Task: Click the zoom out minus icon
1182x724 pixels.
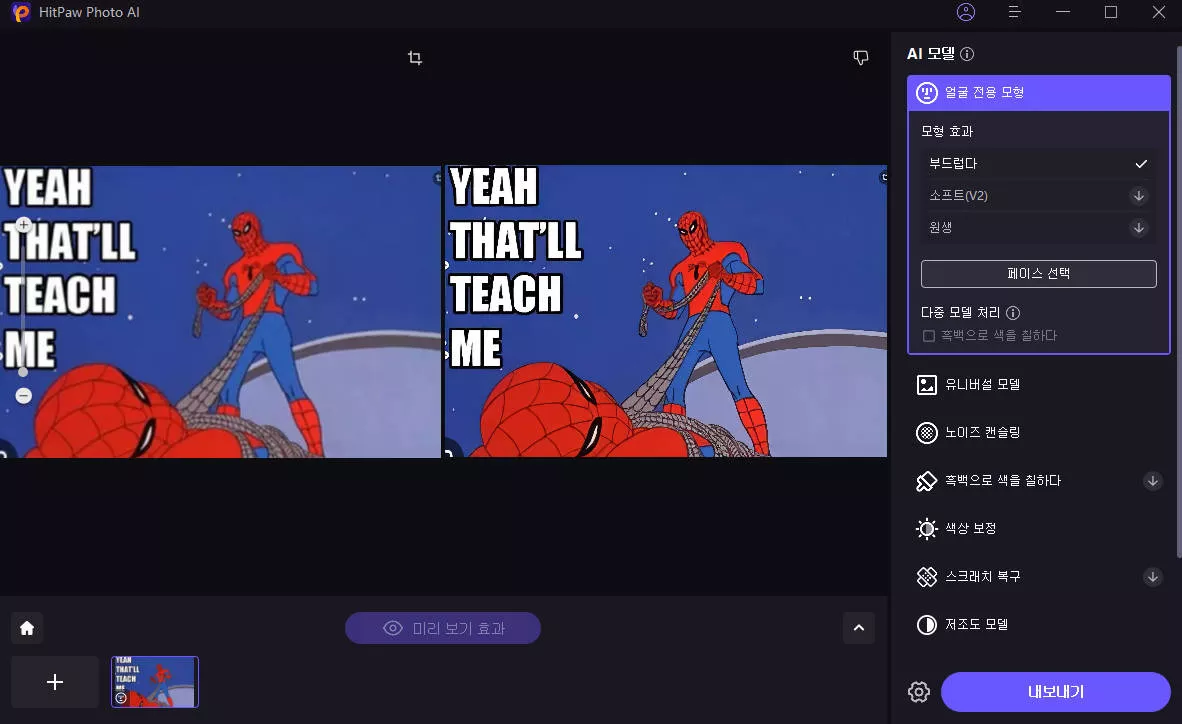Action: coord(24,396)
